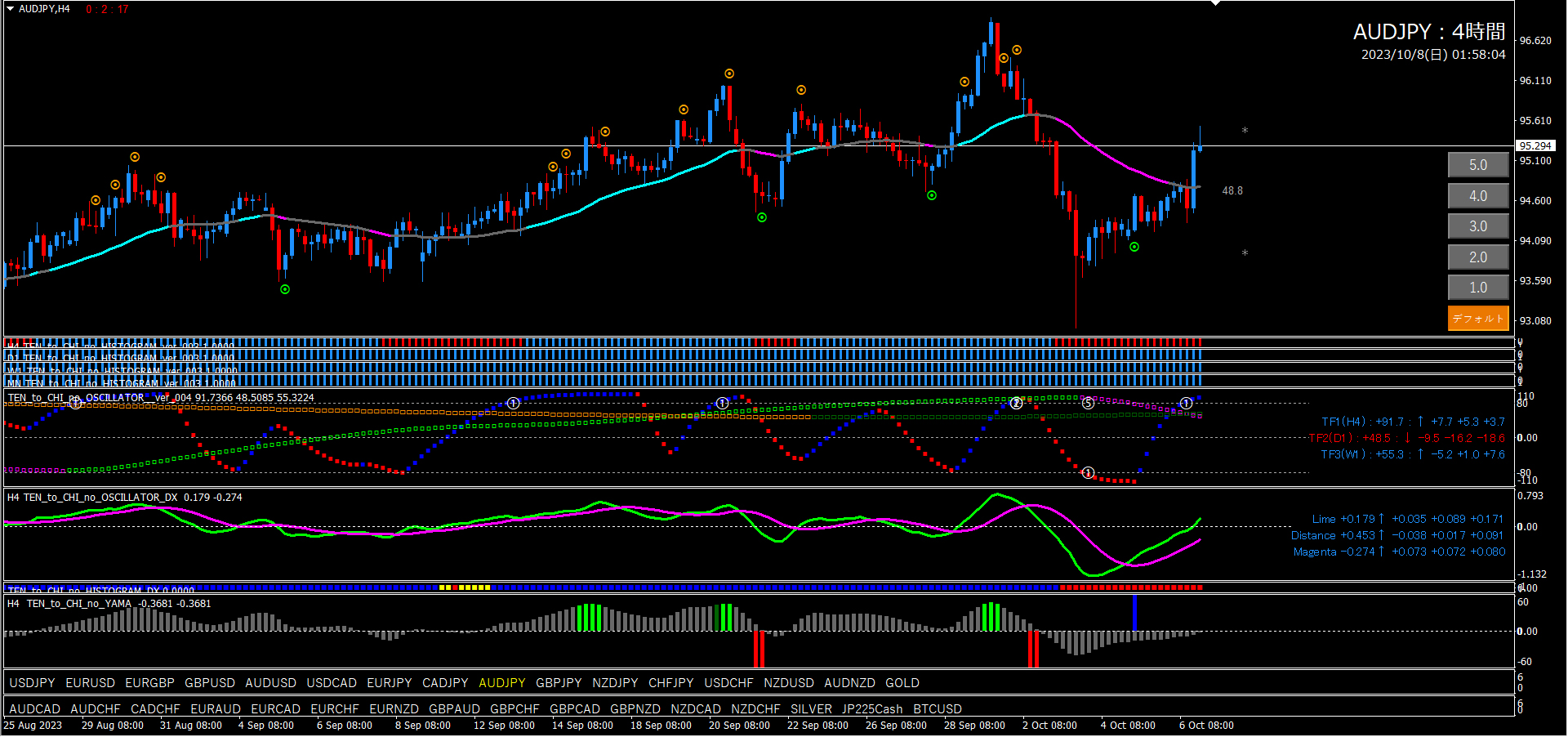Click the 3.0 zoom button
Screen dimensions: 1568x737
(x=1478, y=226)
